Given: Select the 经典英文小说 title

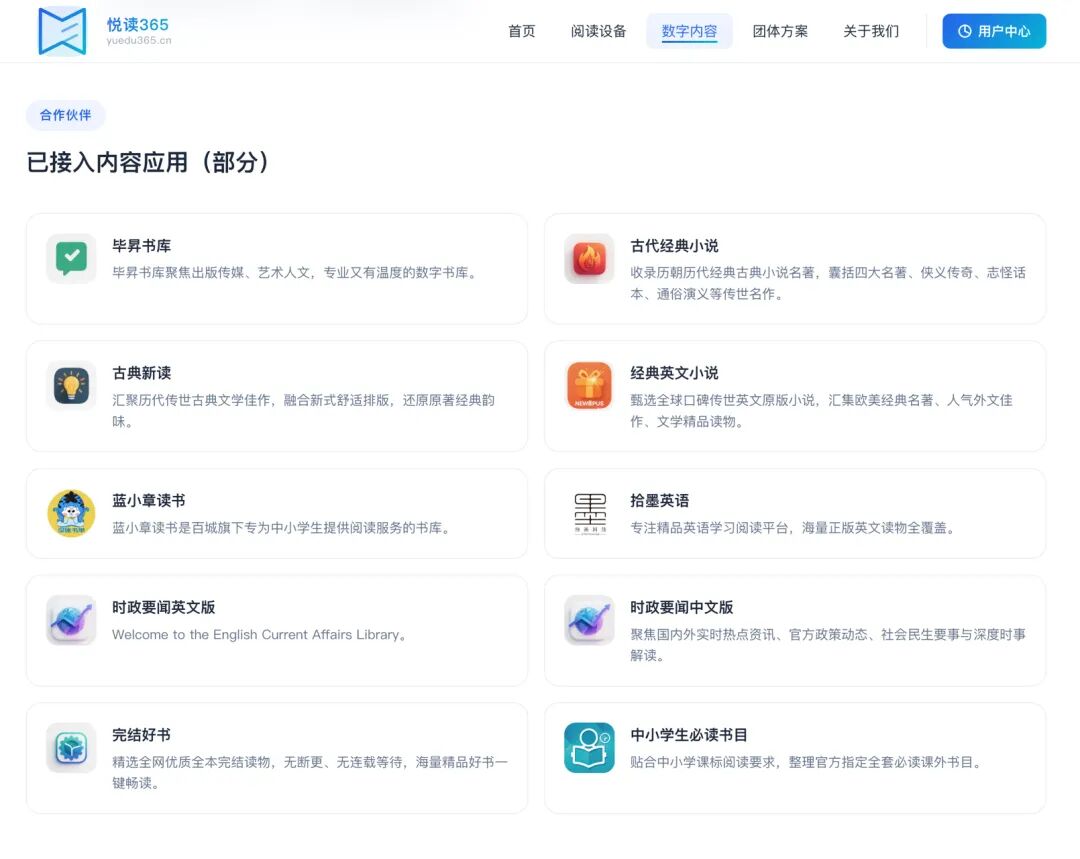Looking at the screenshot, I should [674, 373].
